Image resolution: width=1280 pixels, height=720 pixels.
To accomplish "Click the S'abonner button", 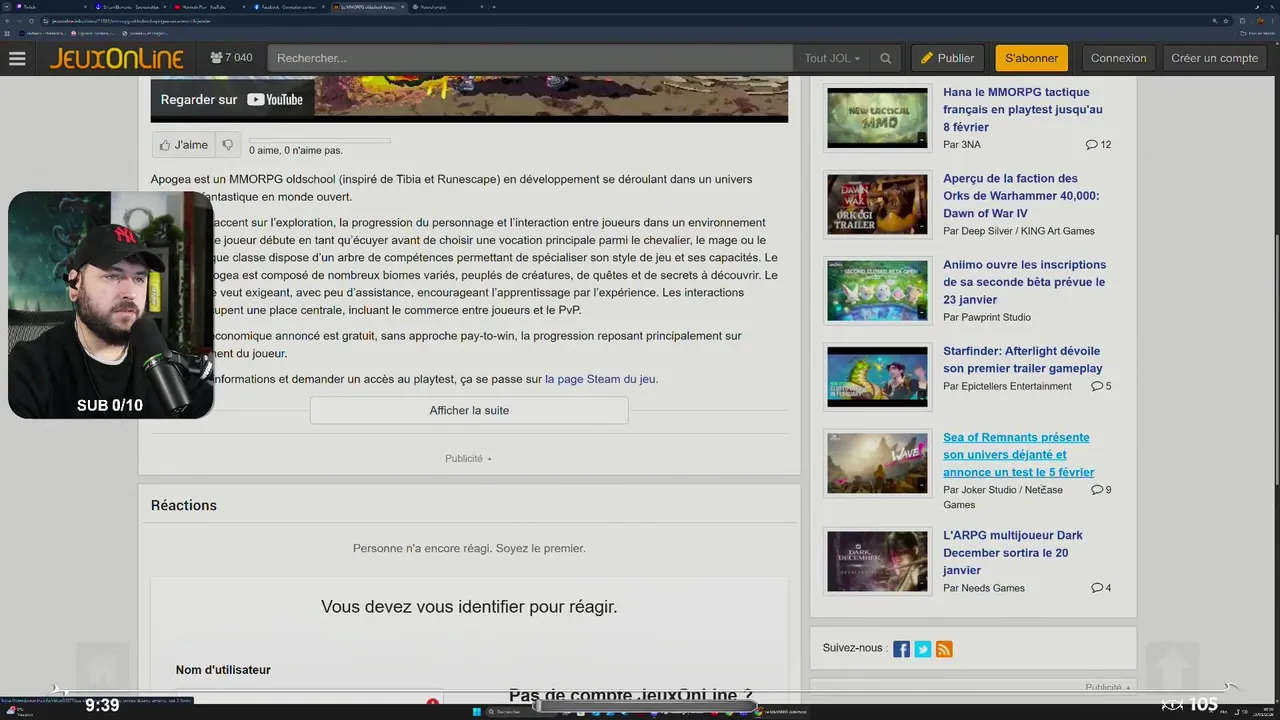I will [1032, 58].
